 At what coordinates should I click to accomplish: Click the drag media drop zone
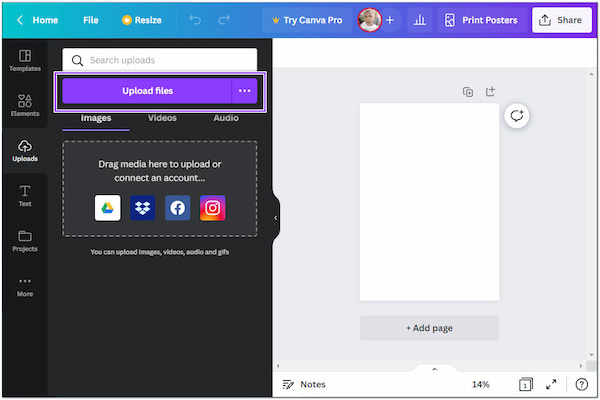pyautogui.click(x=160, y=189)
